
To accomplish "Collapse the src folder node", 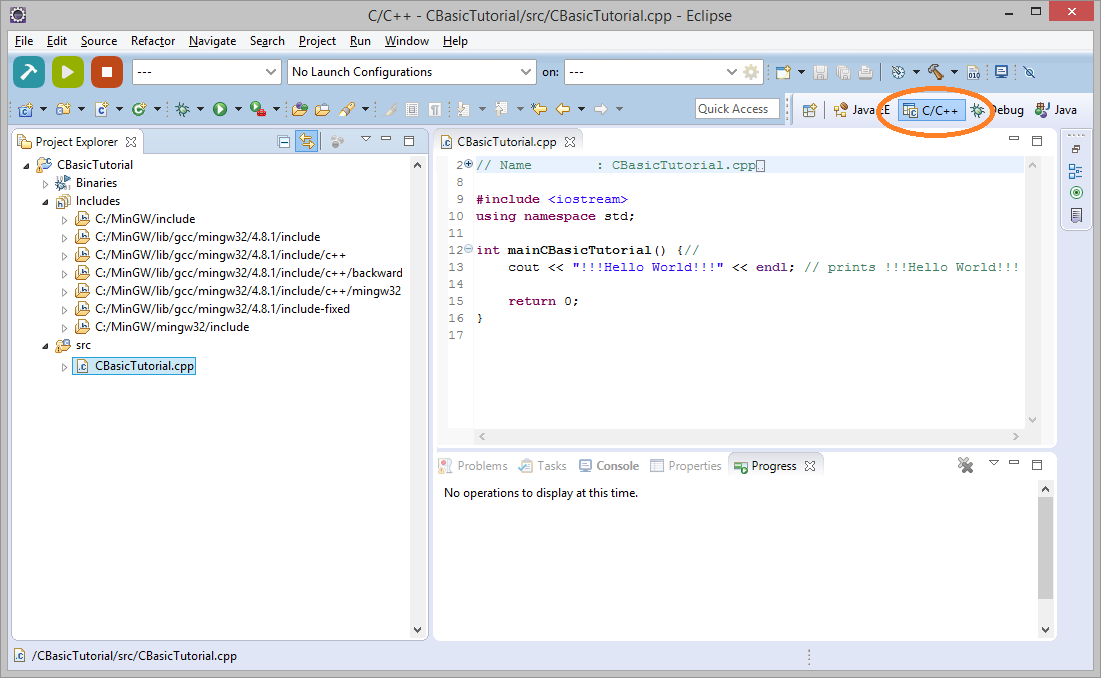I will point(46,346).
